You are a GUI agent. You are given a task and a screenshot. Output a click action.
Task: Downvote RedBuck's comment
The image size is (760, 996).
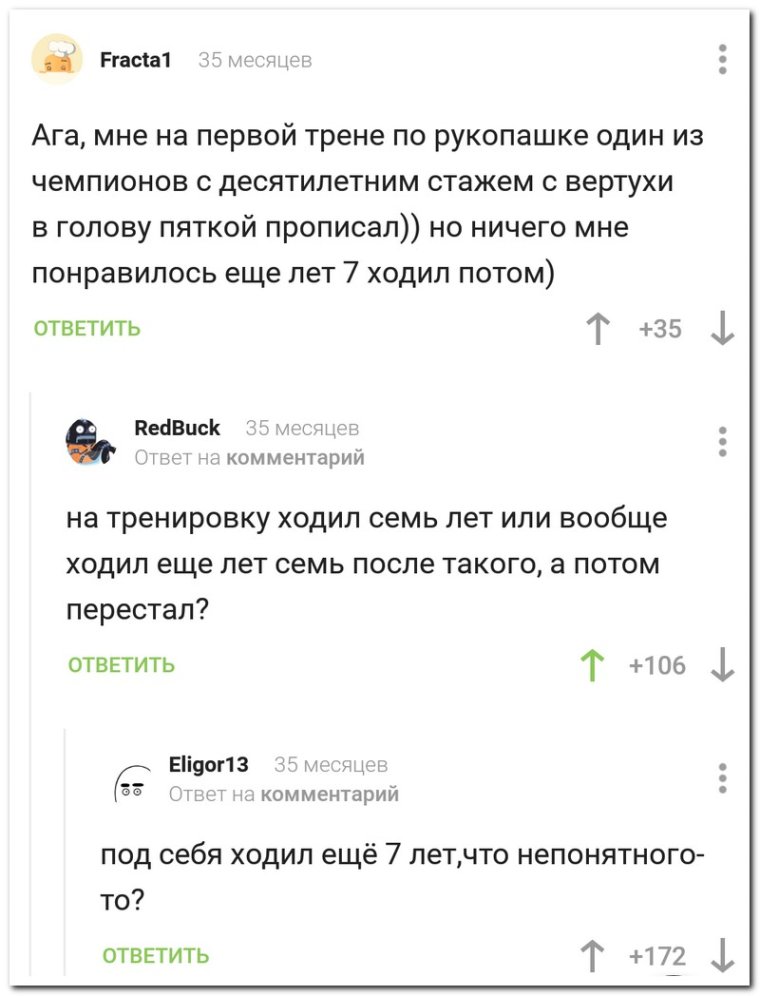720,663
